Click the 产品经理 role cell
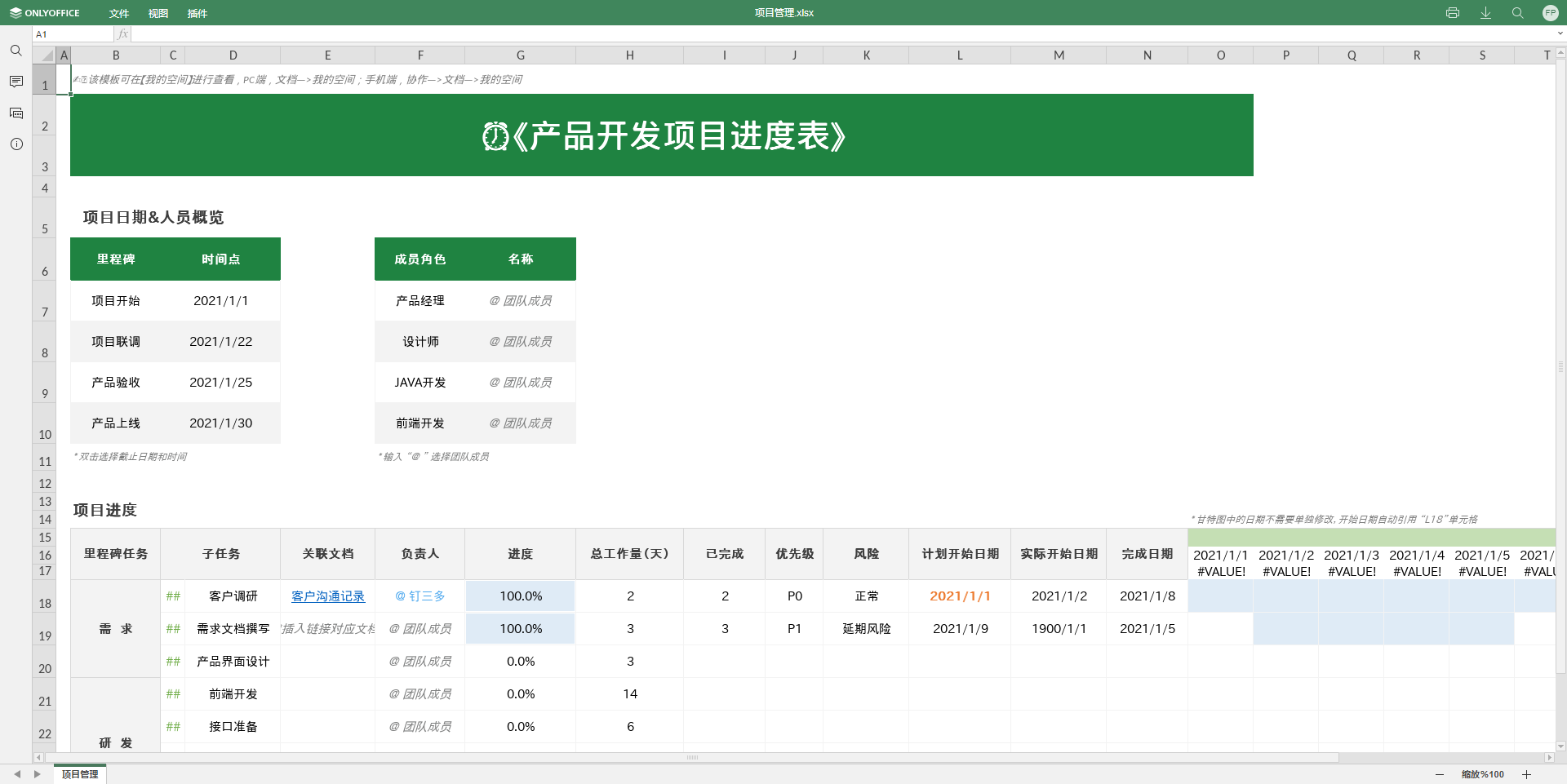 click(420, 301)
